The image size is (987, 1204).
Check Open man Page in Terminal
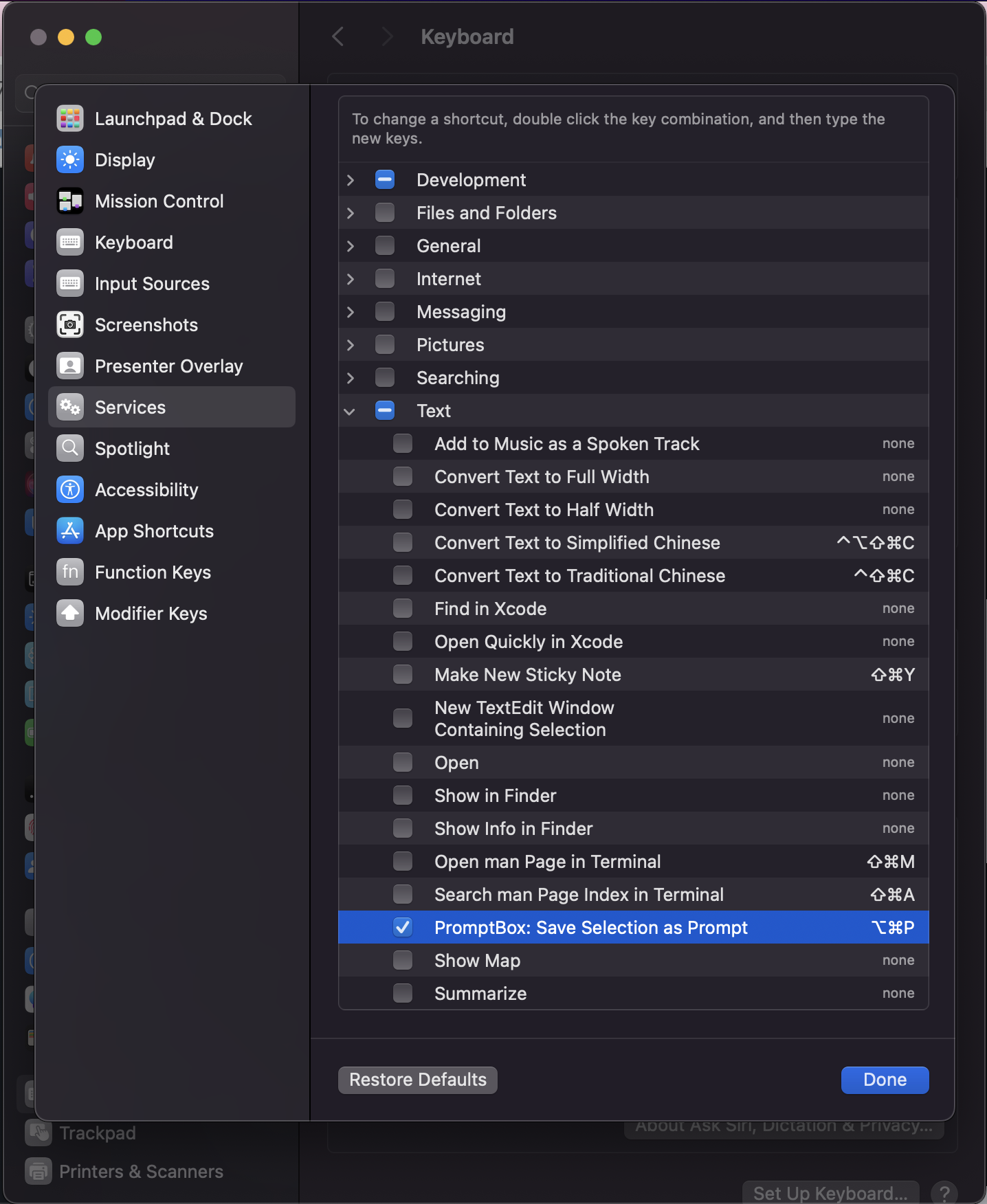(x=403, y=861)
